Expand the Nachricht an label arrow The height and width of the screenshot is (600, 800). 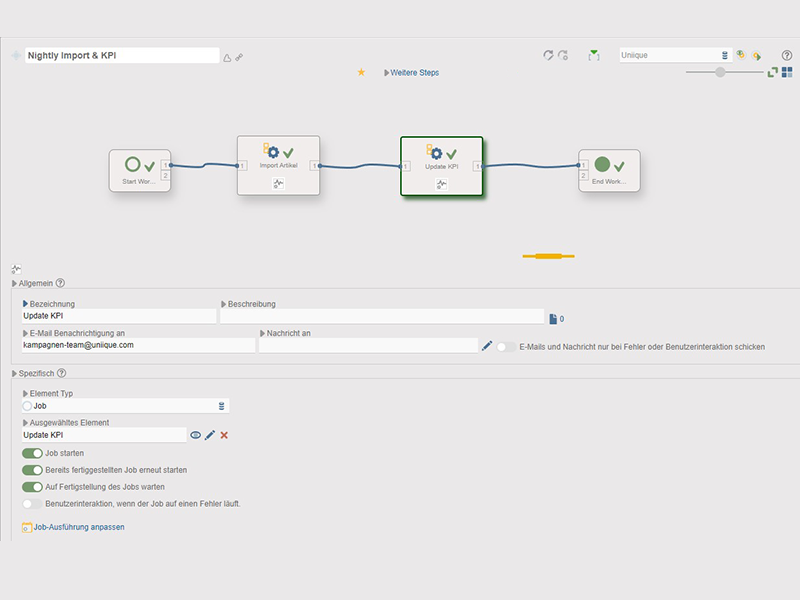click(262, 333)
